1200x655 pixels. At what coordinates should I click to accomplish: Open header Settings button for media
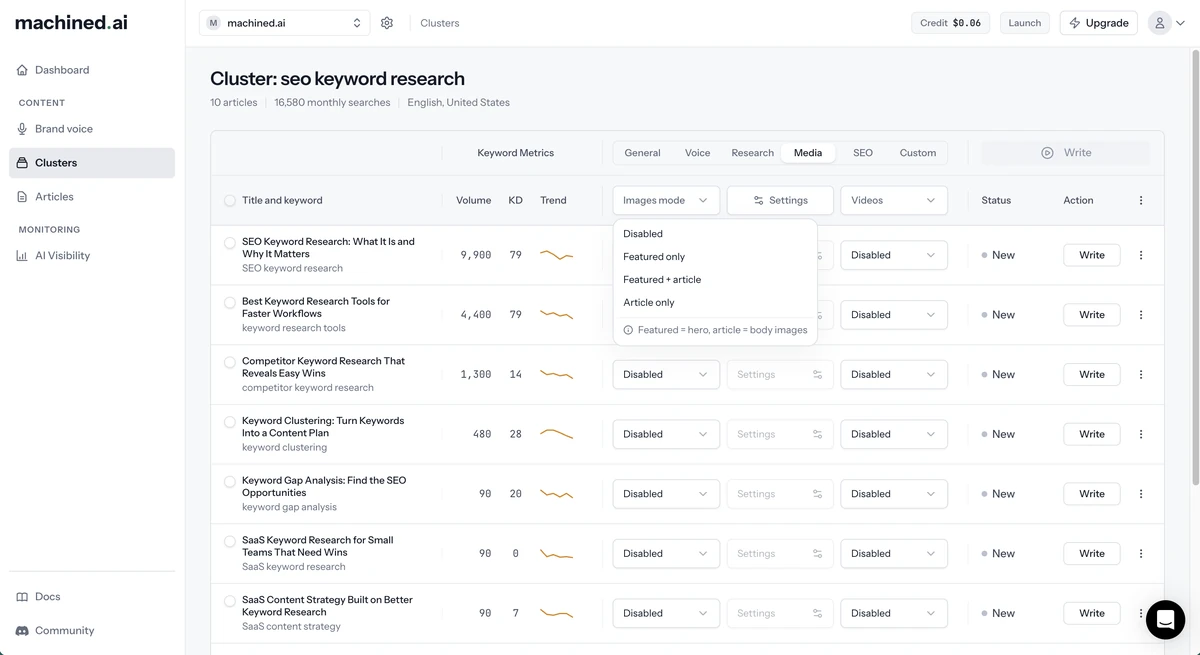(780, 200)
